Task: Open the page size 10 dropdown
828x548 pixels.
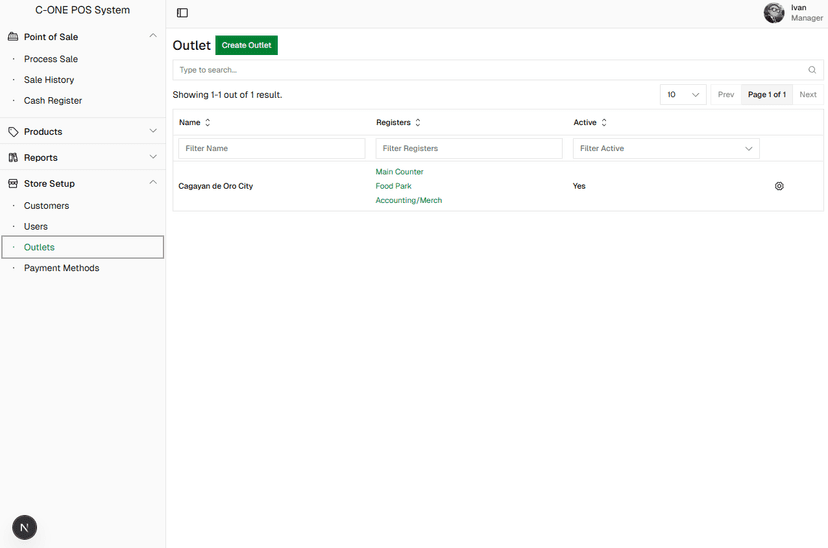Action: 683,95
